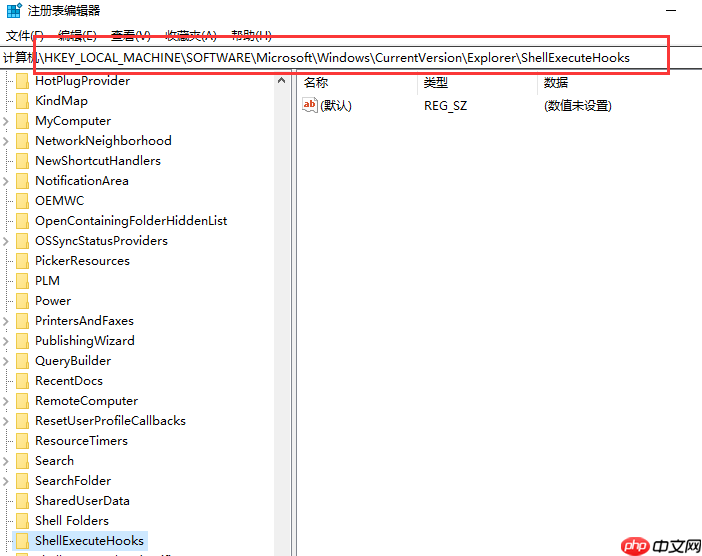702x556 pixels.
Task: Click the REG_SZ type cell
Action: (445, 106)
